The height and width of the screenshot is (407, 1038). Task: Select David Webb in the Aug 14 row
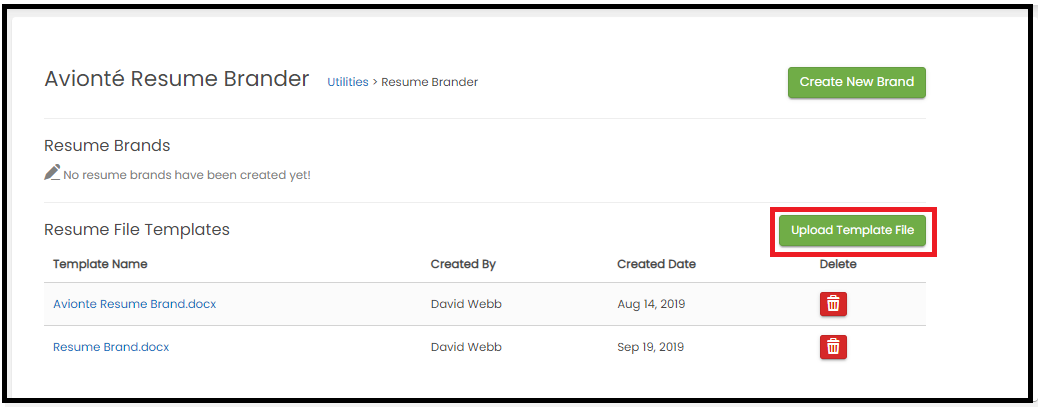(x=466, y=304)
